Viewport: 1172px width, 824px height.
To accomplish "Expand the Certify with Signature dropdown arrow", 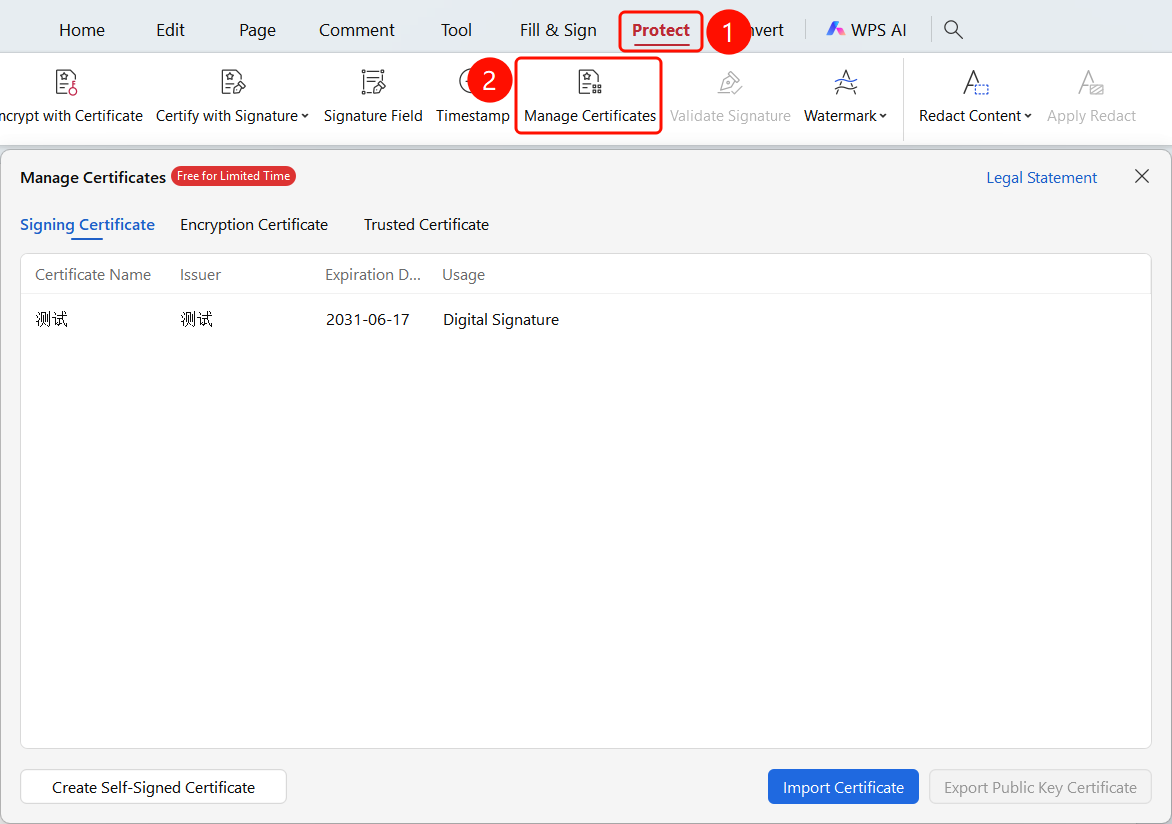I will pos(305,117).
